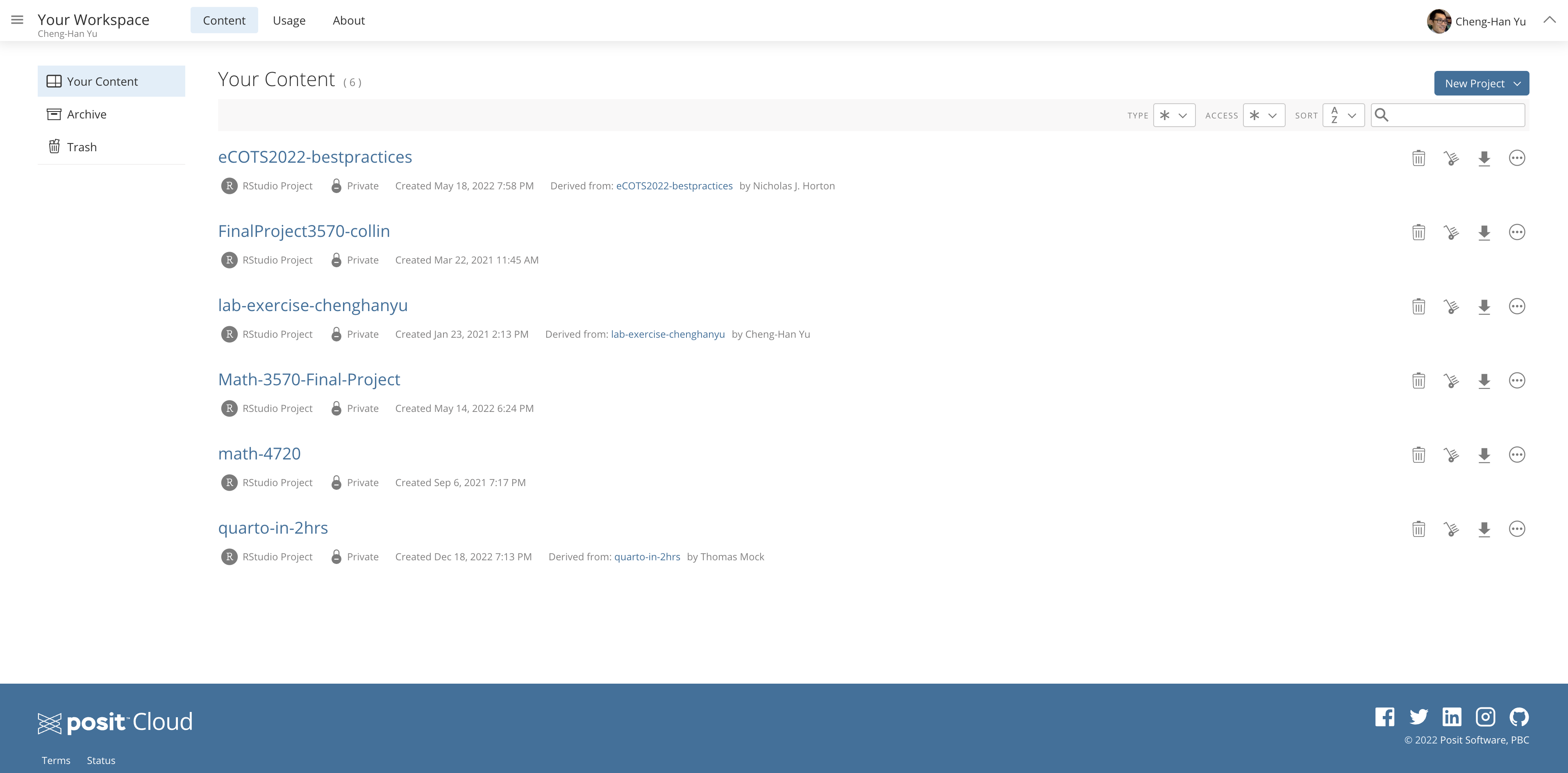The height and width of the screenshot is (773, 1568).
Task: Follow the derived-from lab-exercise-chenghanyu source link
Action: coord(668,334)
